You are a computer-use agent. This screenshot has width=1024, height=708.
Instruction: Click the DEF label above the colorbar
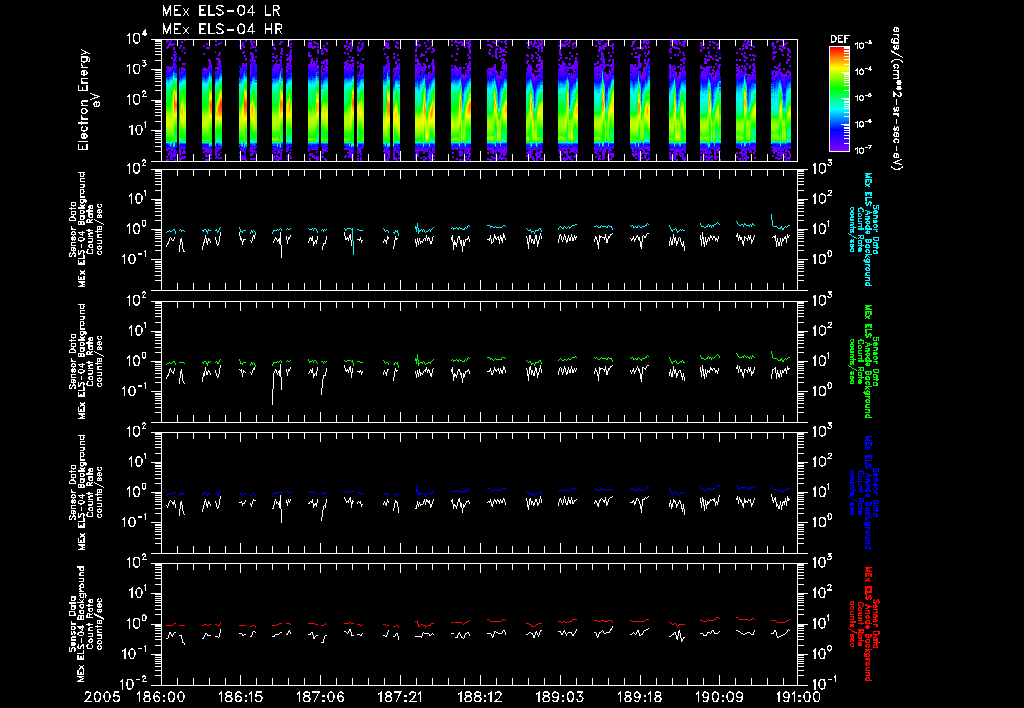pos(839,39)
